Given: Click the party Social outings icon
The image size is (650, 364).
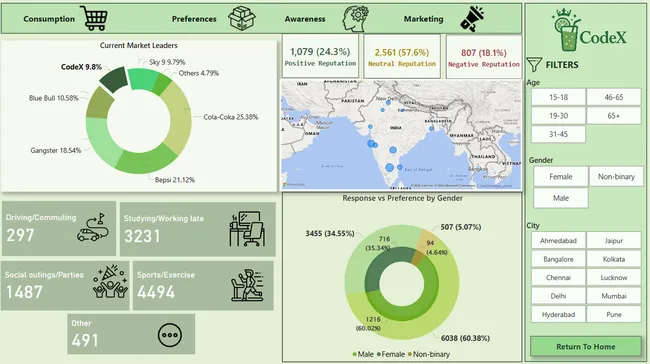Looking at the screenshot, I should tap(110, 282).
